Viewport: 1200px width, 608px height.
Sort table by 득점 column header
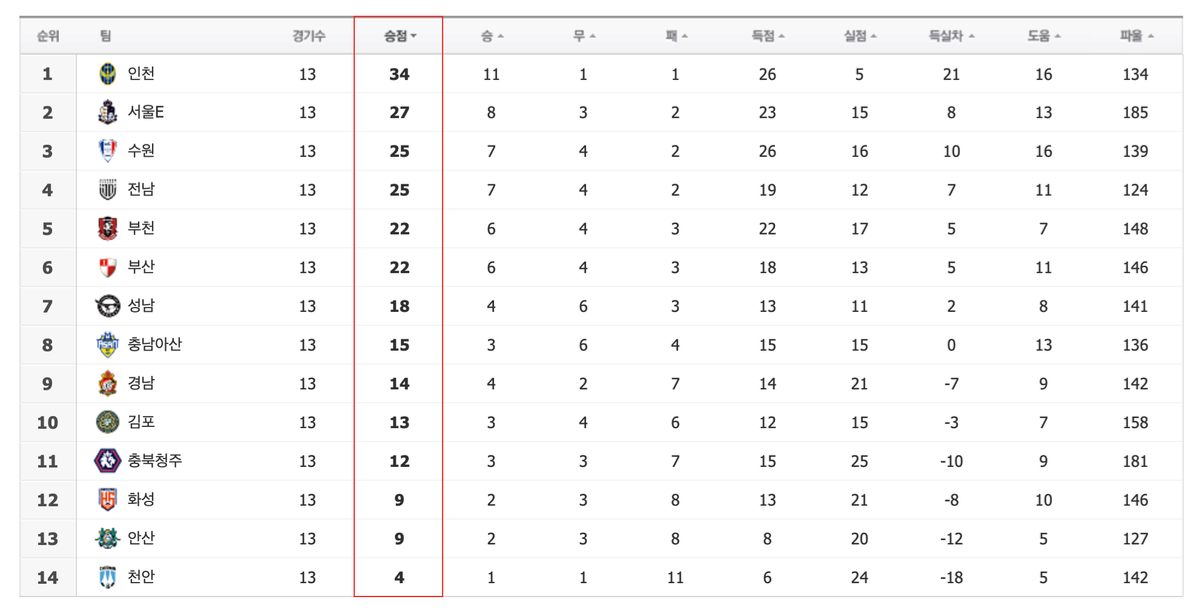click(767, 36)
